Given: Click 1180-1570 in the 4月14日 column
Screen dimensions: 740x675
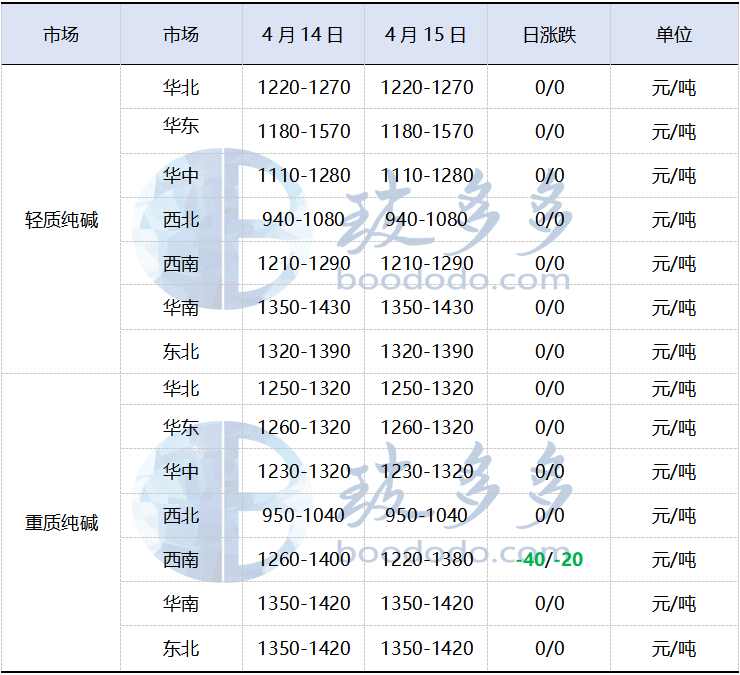Looking at the screenshot, I should coord(303,132).
